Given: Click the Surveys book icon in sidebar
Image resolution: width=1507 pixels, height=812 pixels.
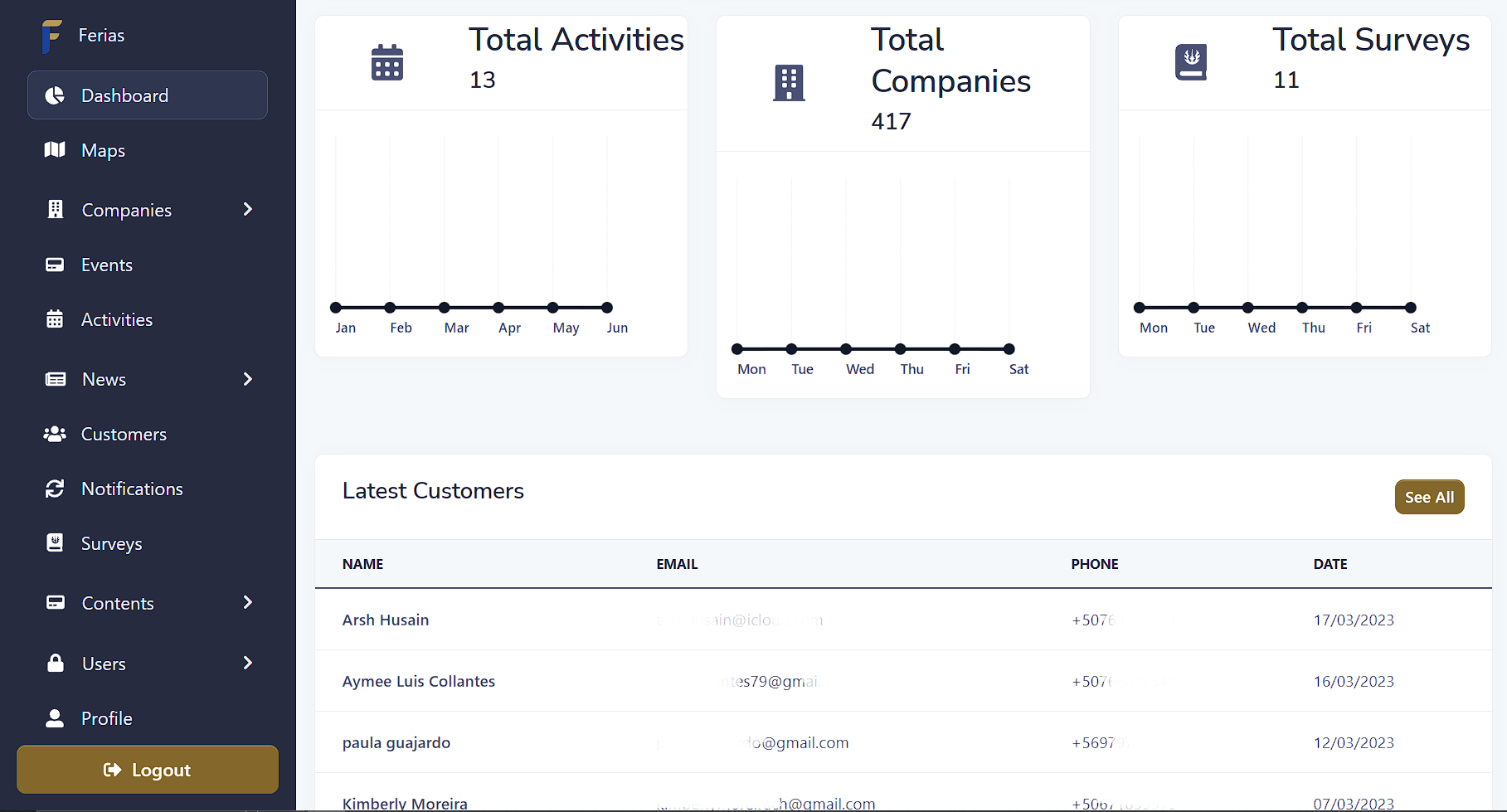Looking at the screenshot, I should [55, 543].
